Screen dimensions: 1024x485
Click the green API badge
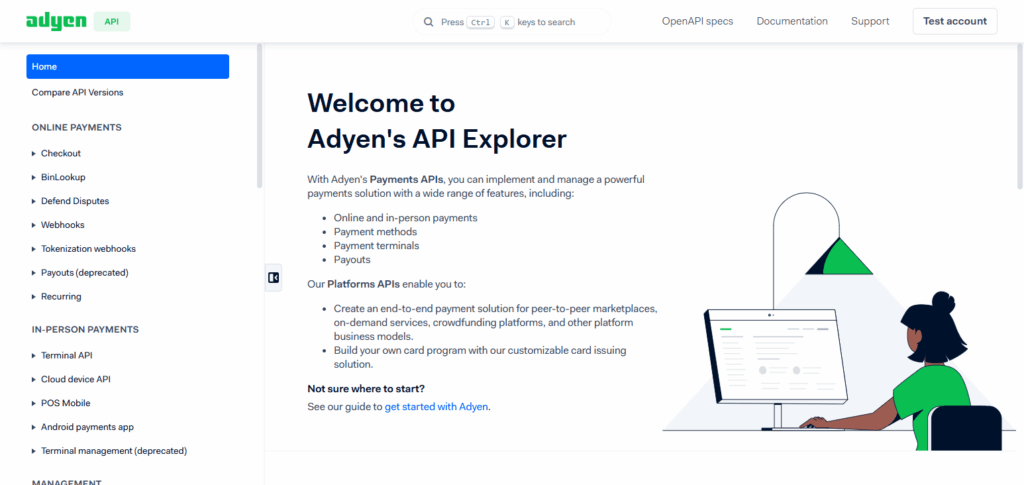click(x=112, y=21)
